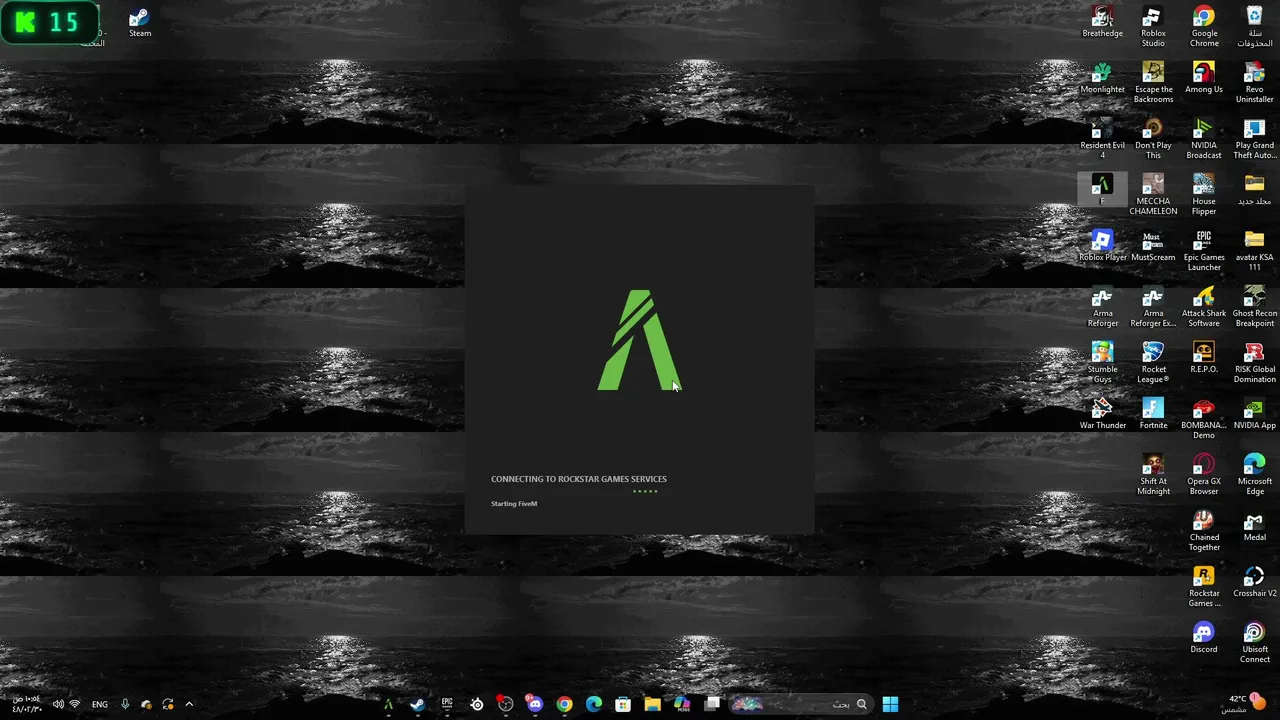Viewport: 1280px width, 720px height.
Task: Open the Breathedge desktop shortcut
Action: (x=1102, y=22)
